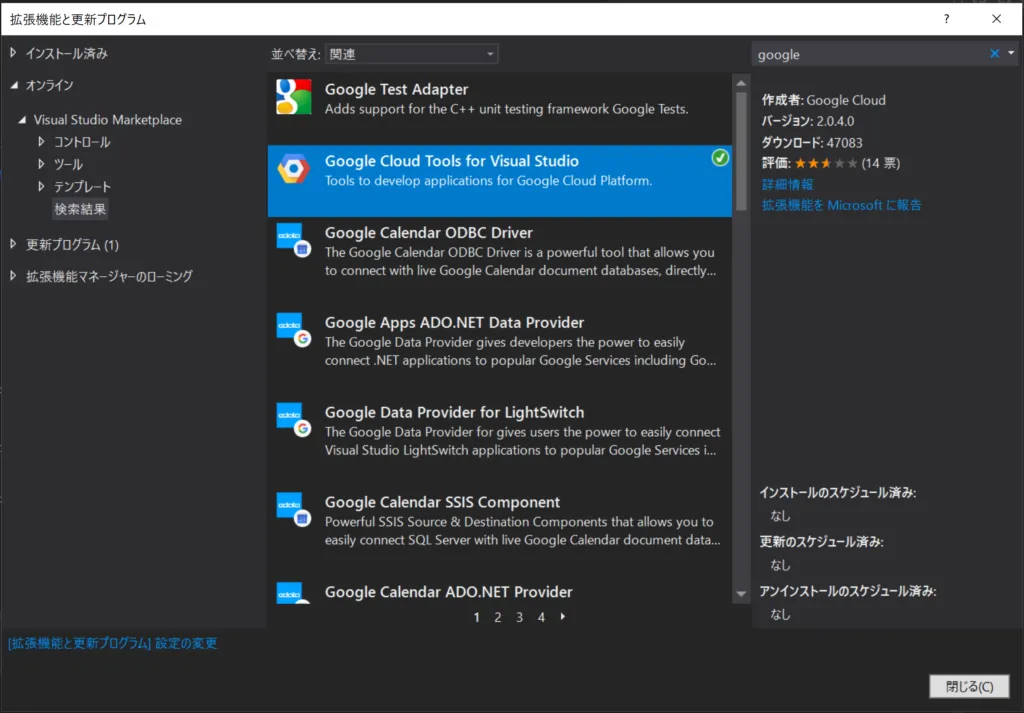Open the 並べ替え sort combo box

click(x=411, y=54)
